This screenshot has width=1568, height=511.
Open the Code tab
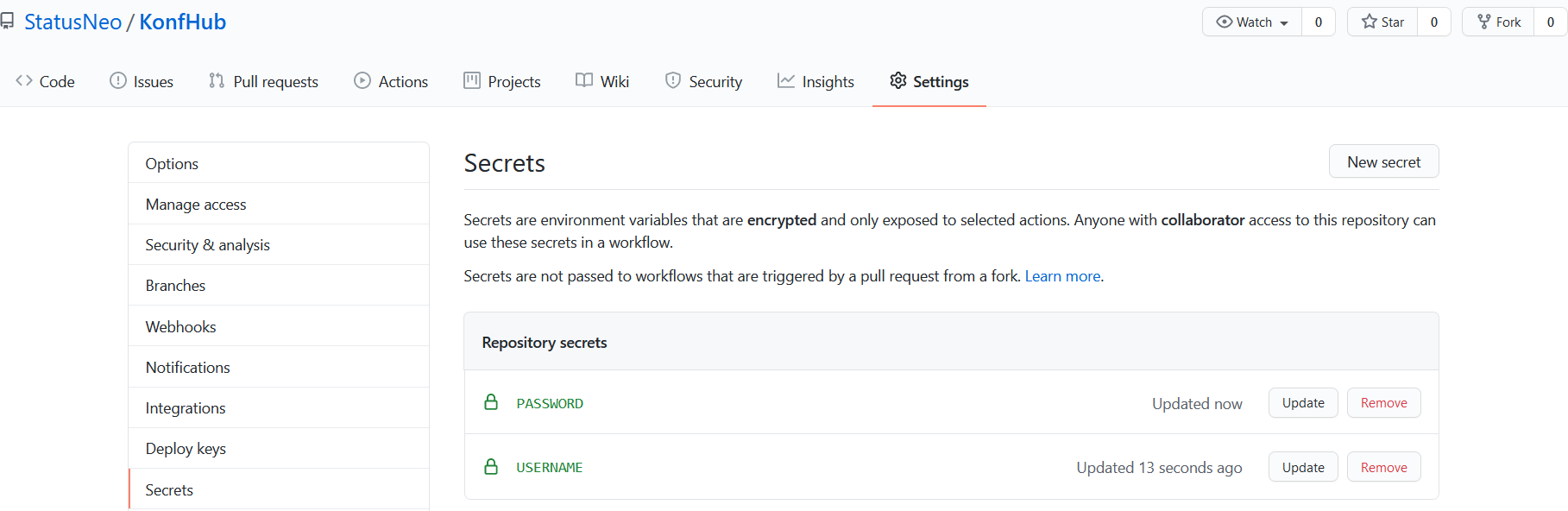pos(46,81)
